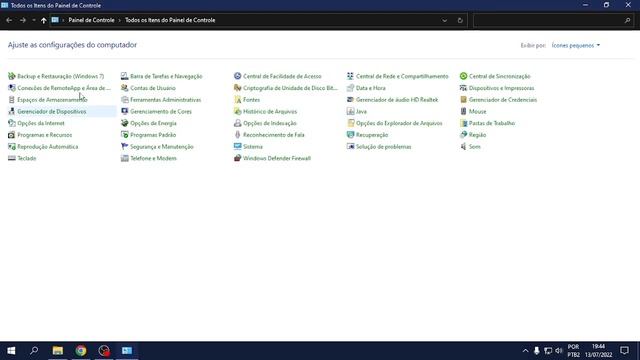The width and height of the screenshot is (640, 360).
Task: Click Todos os Itens breadcrumb segment
Action: 170,20
